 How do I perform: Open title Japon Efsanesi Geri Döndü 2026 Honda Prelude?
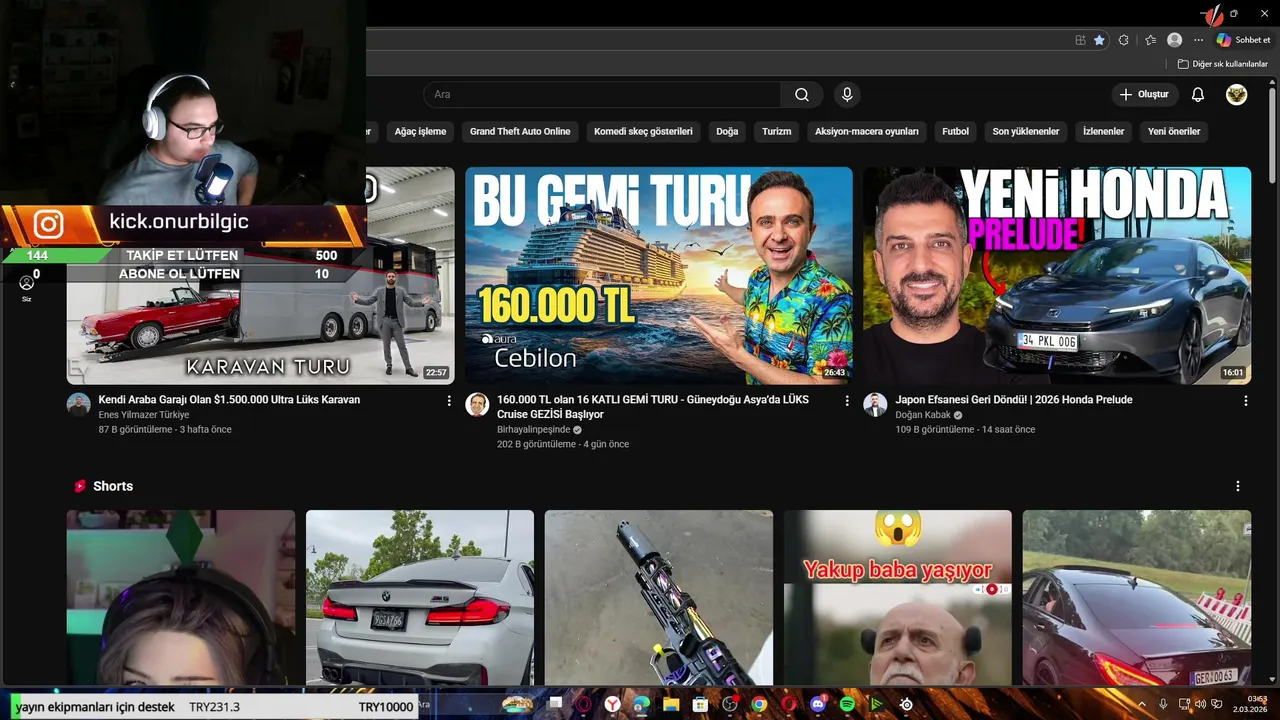(x=1014, y=400)
